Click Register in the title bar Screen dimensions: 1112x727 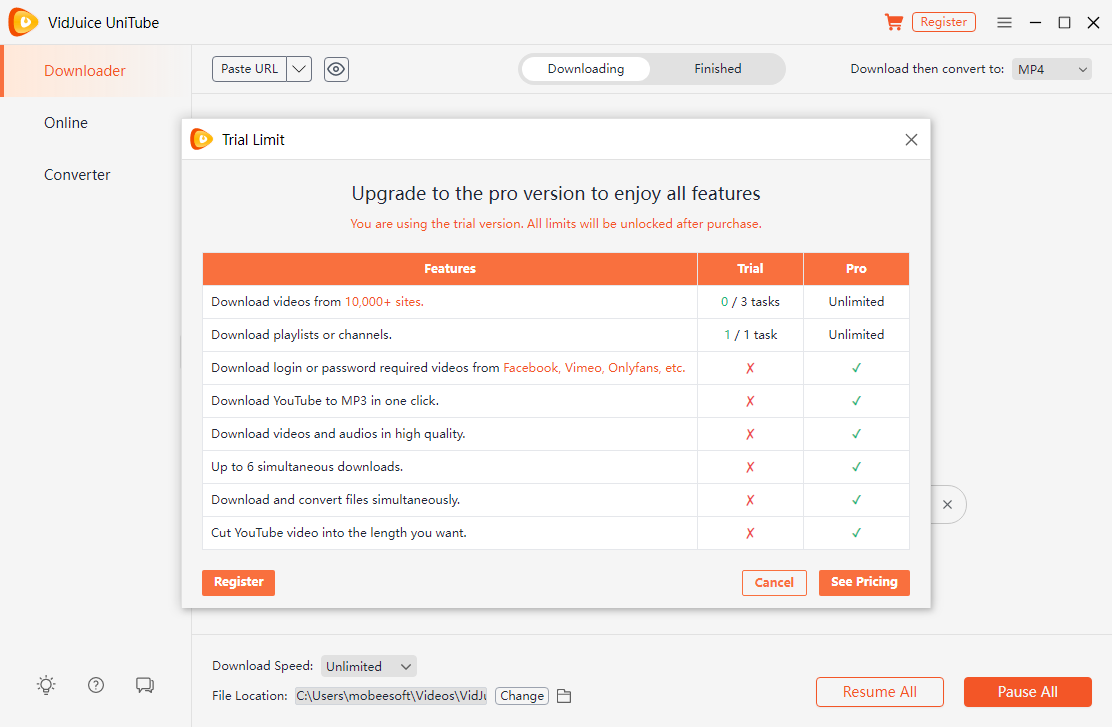click(944, 22)
